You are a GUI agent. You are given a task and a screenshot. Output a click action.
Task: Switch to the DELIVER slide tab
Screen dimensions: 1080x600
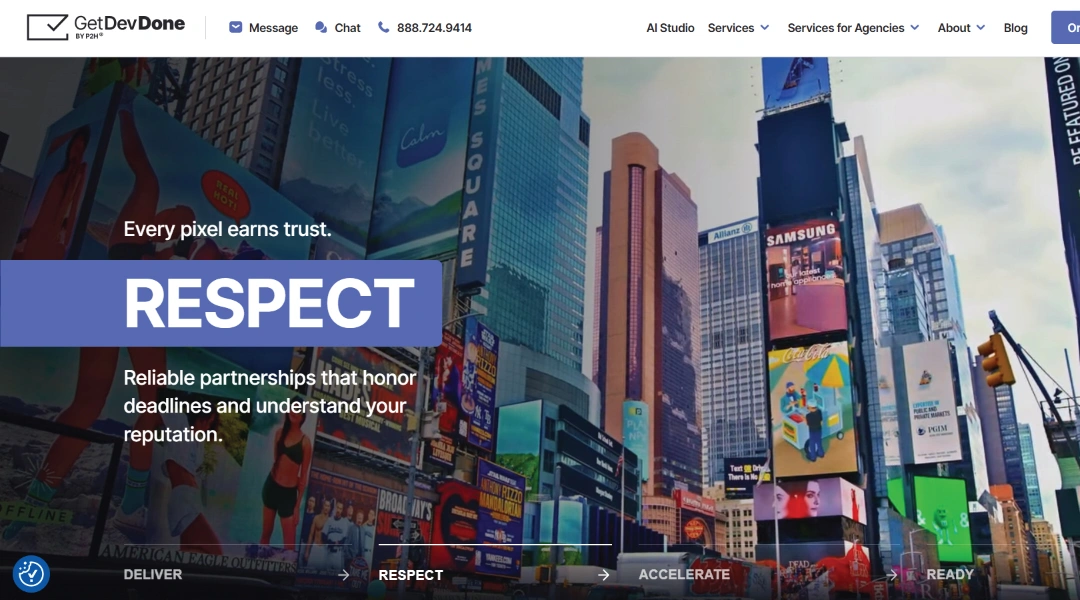(x=153, y=575)
